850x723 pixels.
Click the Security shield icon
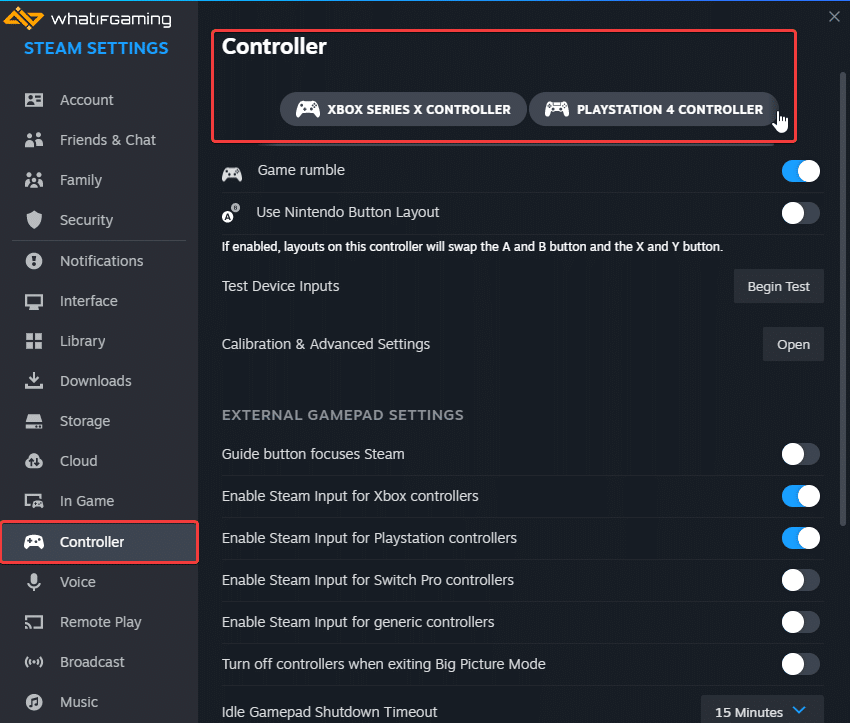34,220
